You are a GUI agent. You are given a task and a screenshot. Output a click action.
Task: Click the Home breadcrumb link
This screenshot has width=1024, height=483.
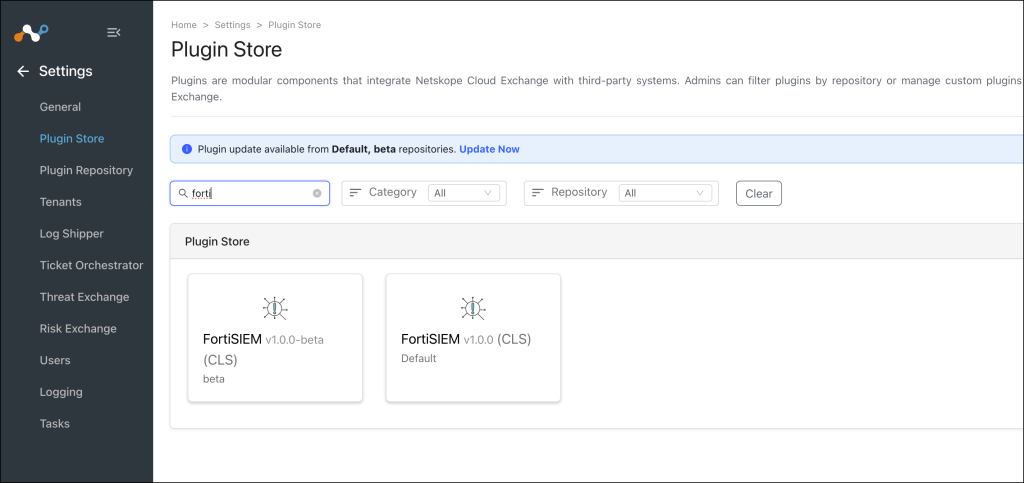(x=184, y=25)
